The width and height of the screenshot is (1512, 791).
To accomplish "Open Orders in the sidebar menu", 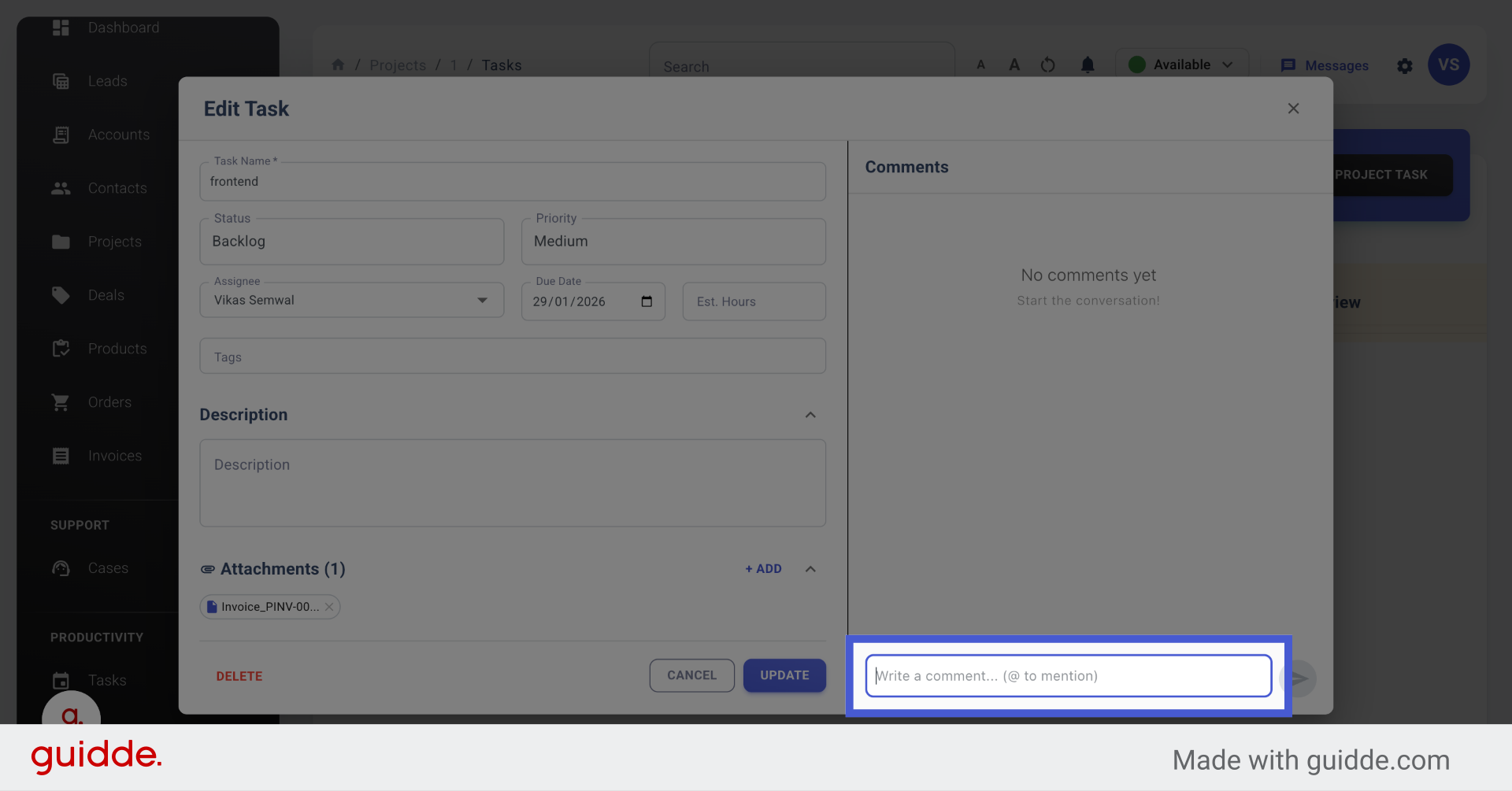I will [x=109, y=402].
